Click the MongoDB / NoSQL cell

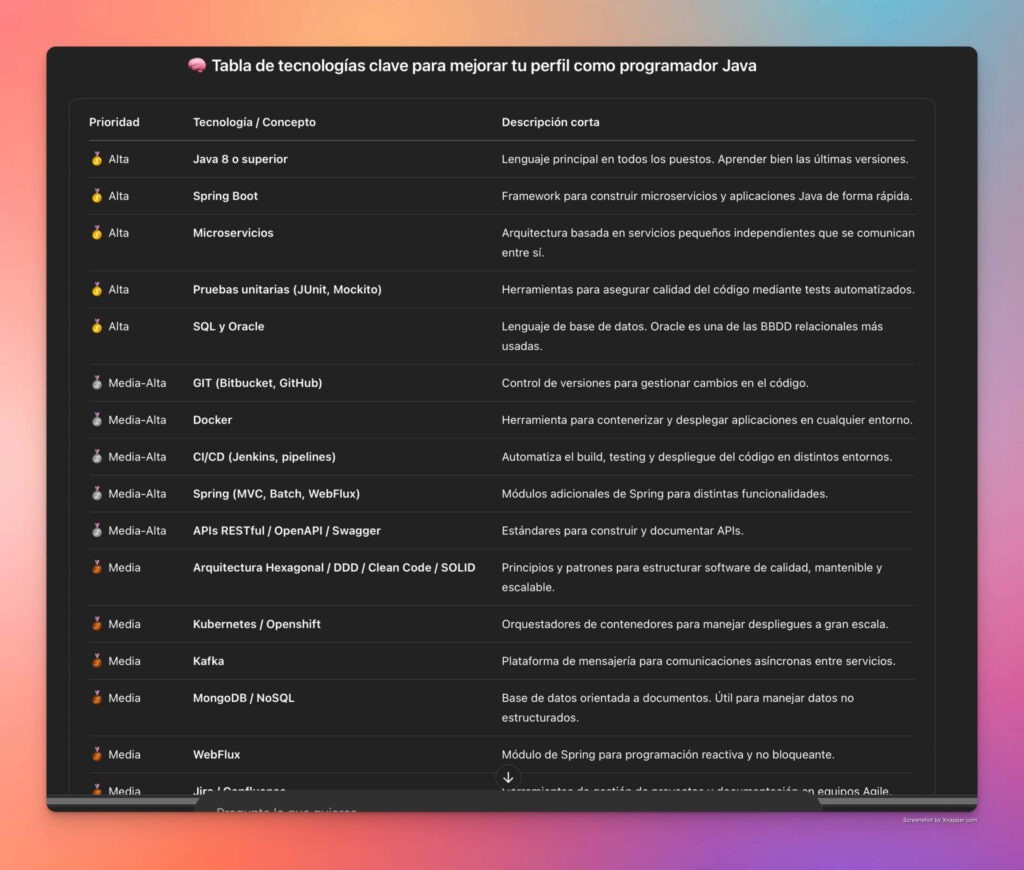click(x=244, y=698)
